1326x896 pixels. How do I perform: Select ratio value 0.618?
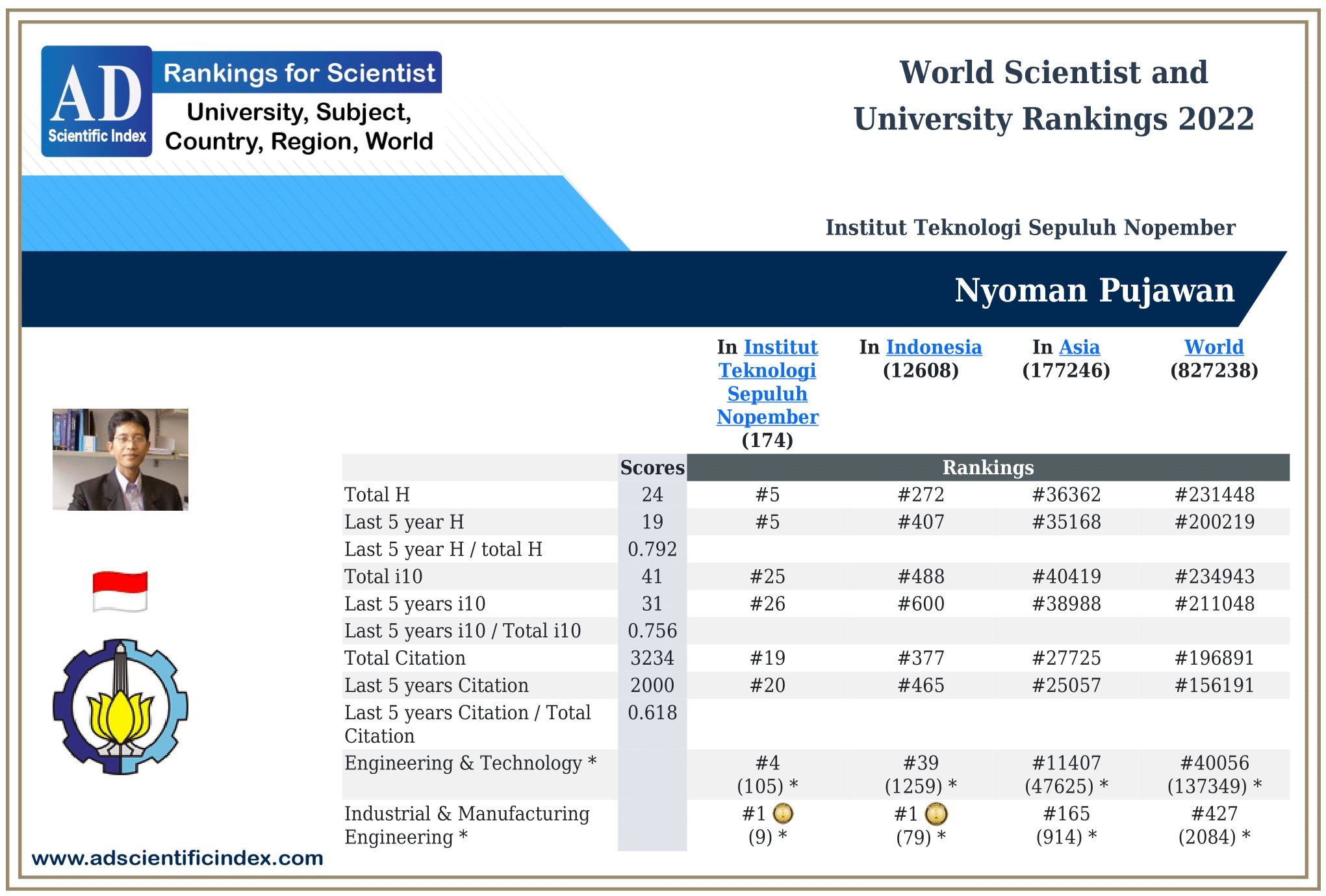point(652,712)
